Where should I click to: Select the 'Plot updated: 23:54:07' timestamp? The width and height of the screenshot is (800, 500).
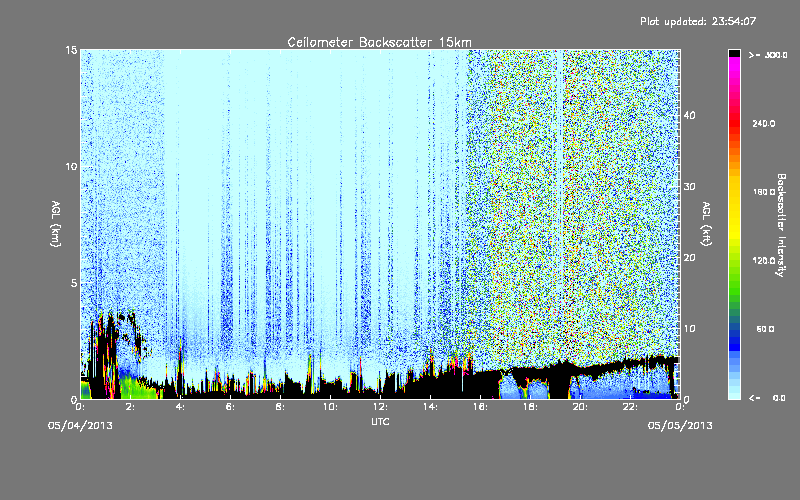point(698,21)
